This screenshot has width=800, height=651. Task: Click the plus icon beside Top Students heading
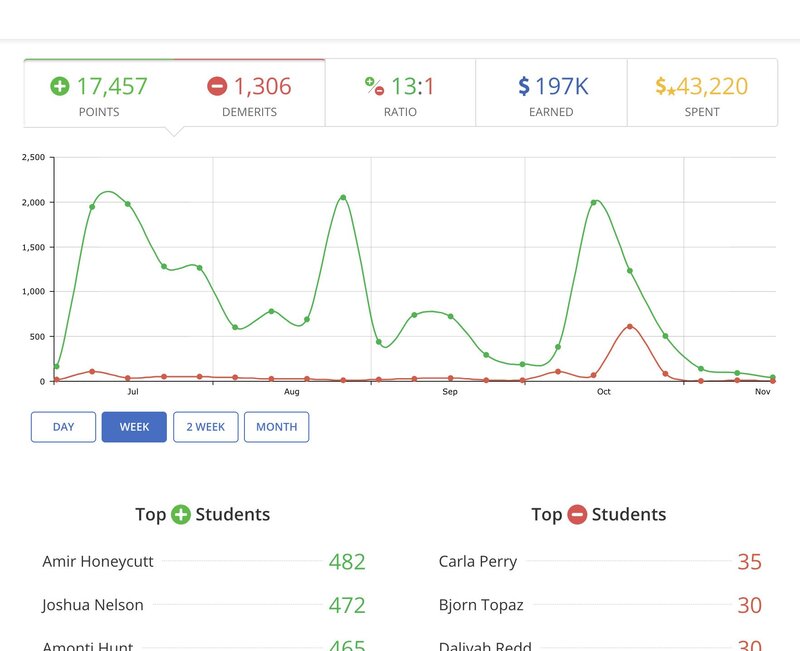pos(181,514)
